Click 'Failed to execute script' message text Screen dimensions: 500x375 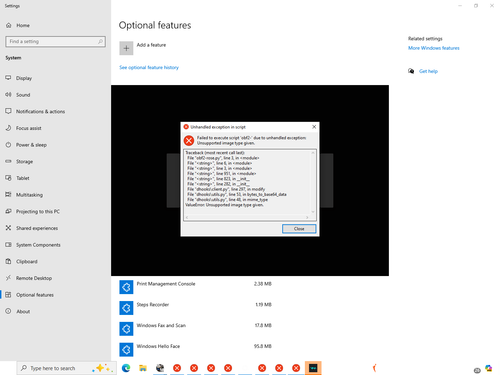pos(252,140)
